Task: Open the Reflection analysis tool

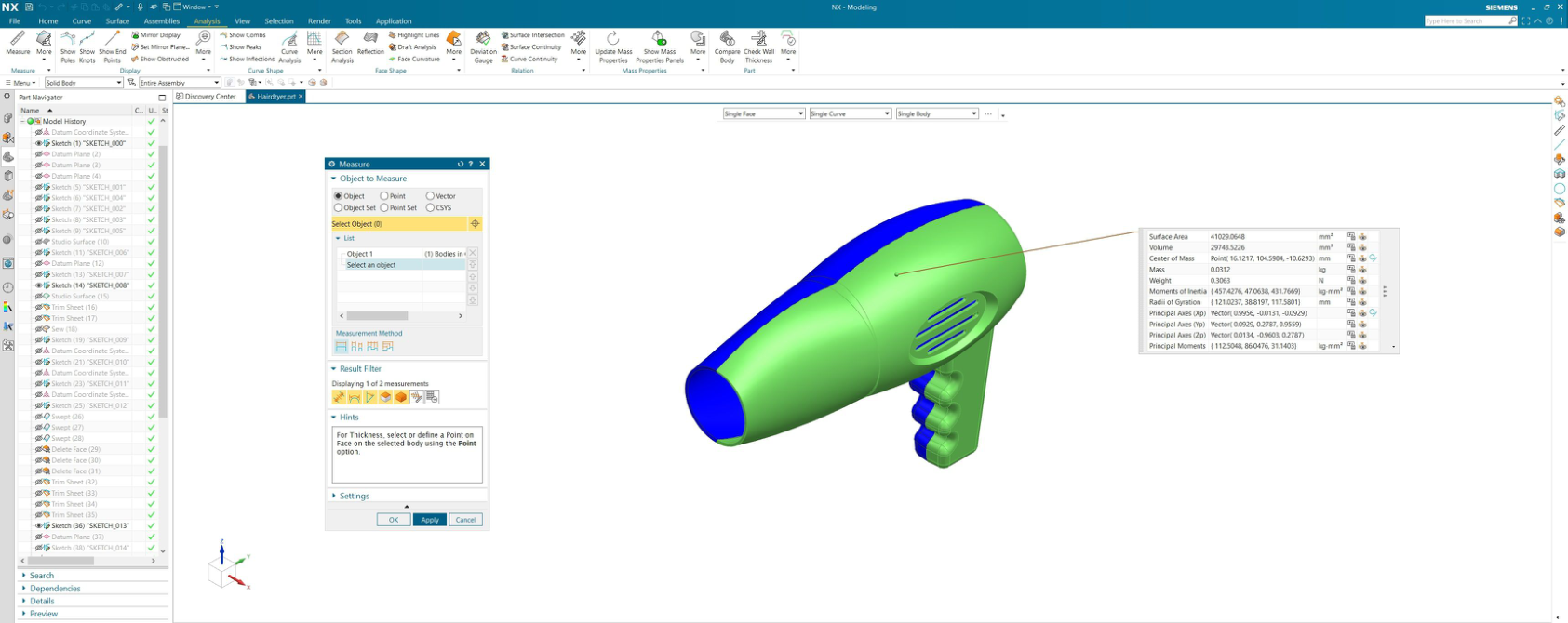Action: click(x=370, y=43)
